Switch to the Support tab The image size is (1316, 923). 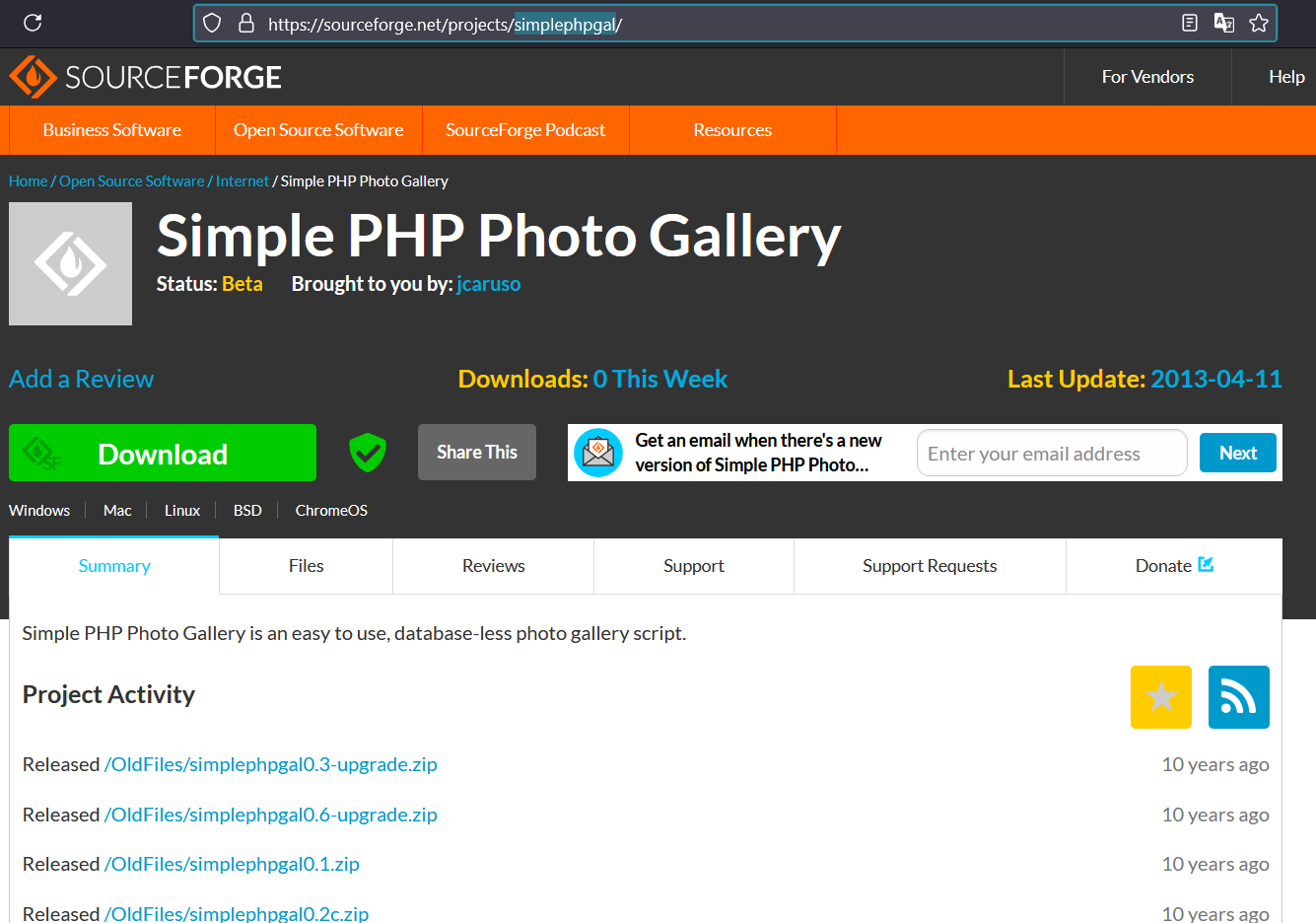click(x=694, y=566)
